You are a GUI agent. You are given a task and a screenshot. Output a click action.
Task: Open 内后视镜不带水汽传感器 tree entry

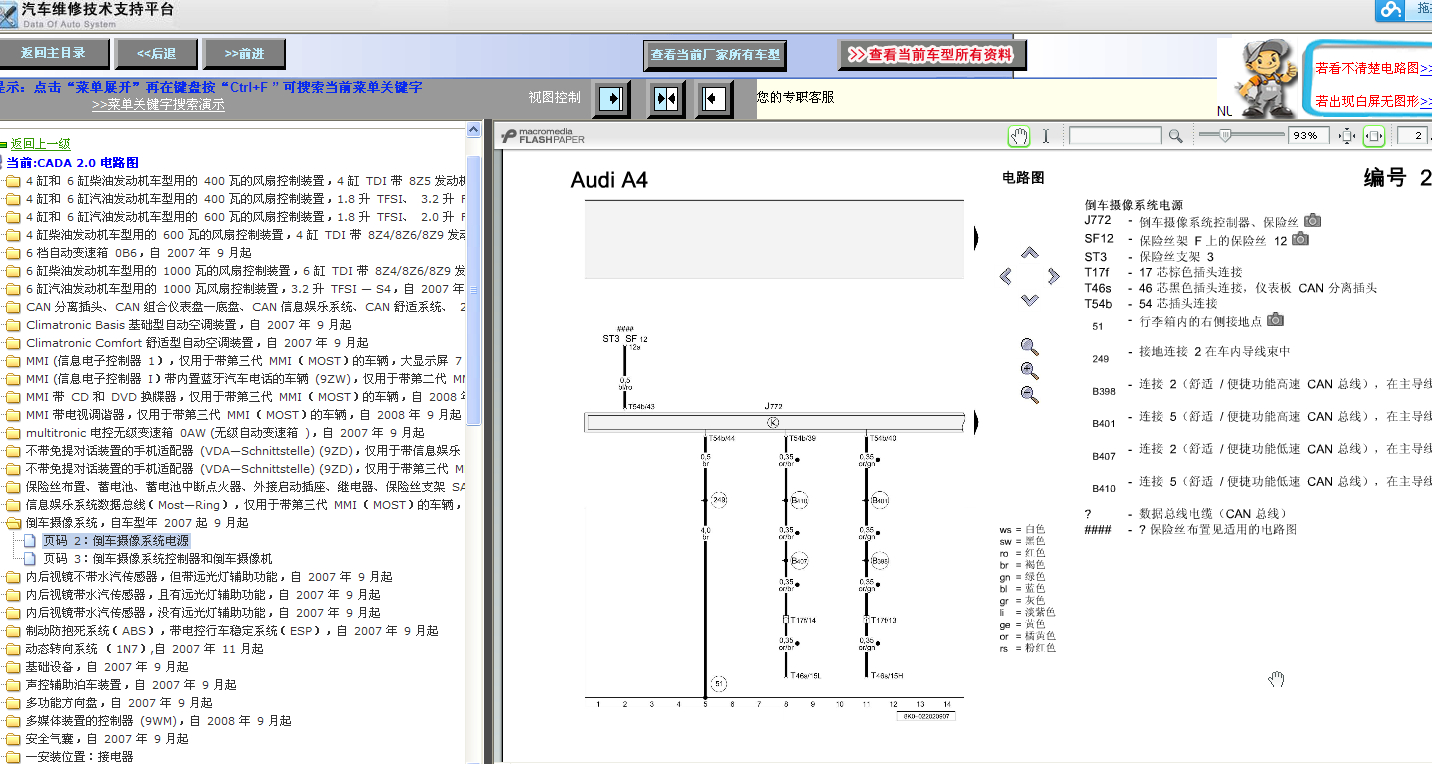tap(209, 577)
